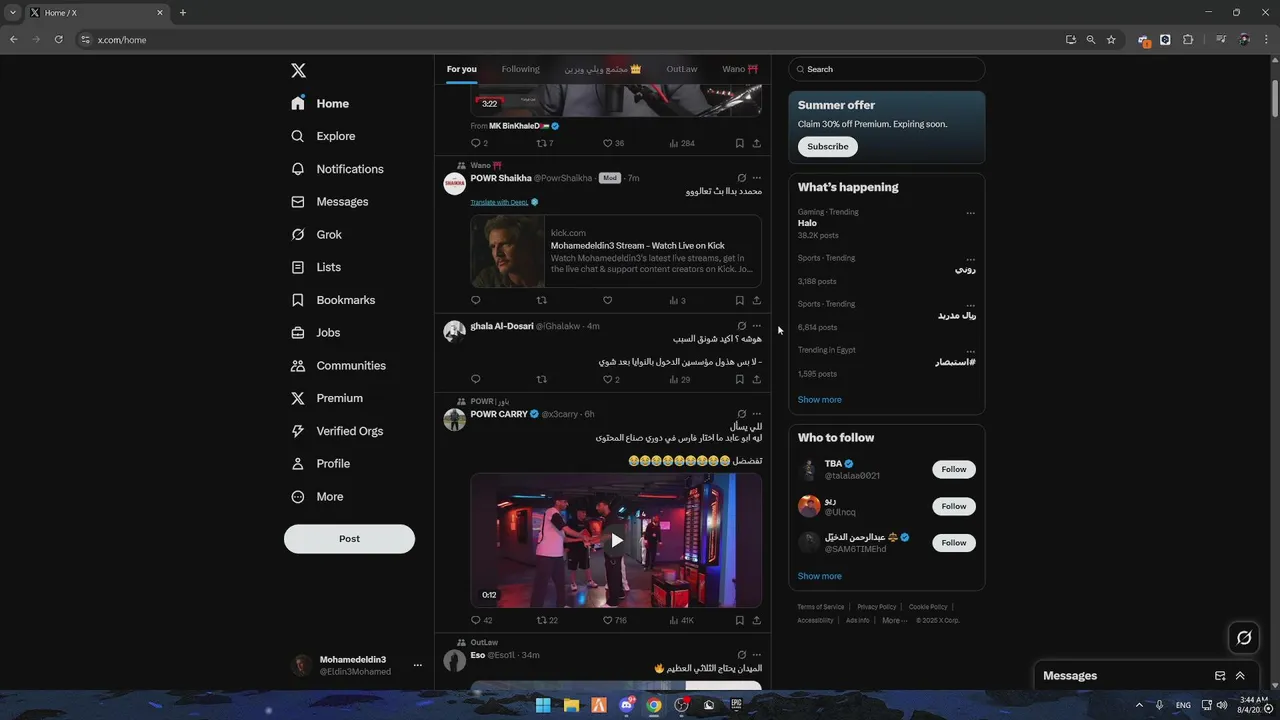
Task: Open the Communities page
Action: tap(338, 365)
